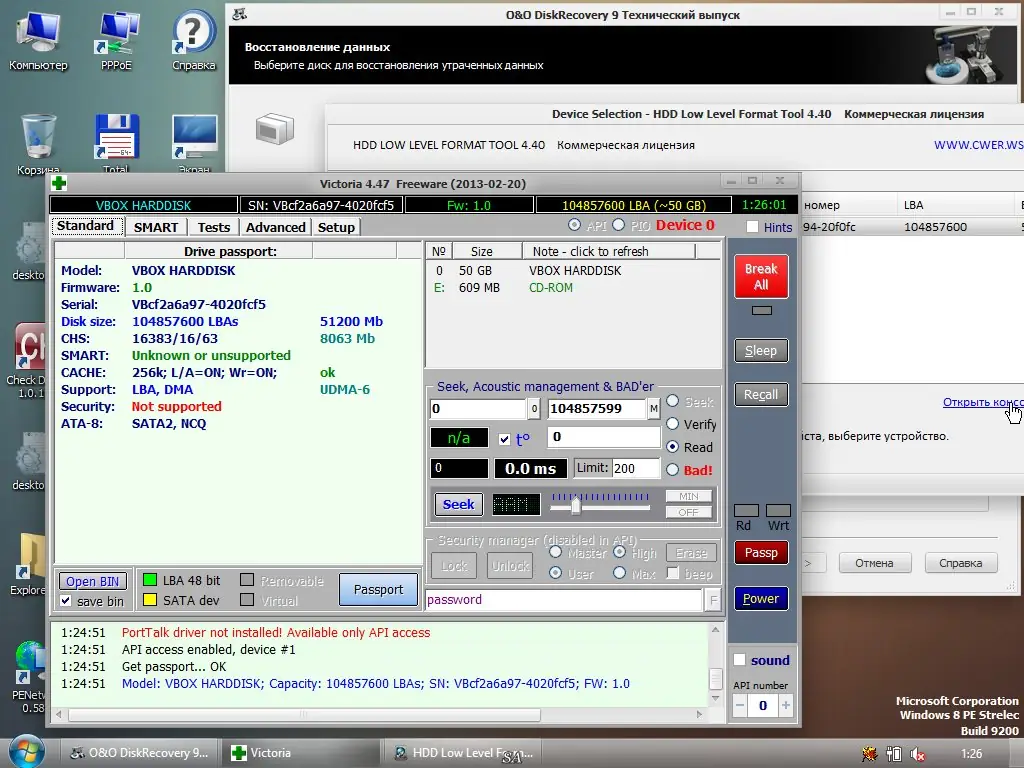Click the Limit field showing 200
The width and height of the screenshot is (1024, 768).
coord(635,468)
